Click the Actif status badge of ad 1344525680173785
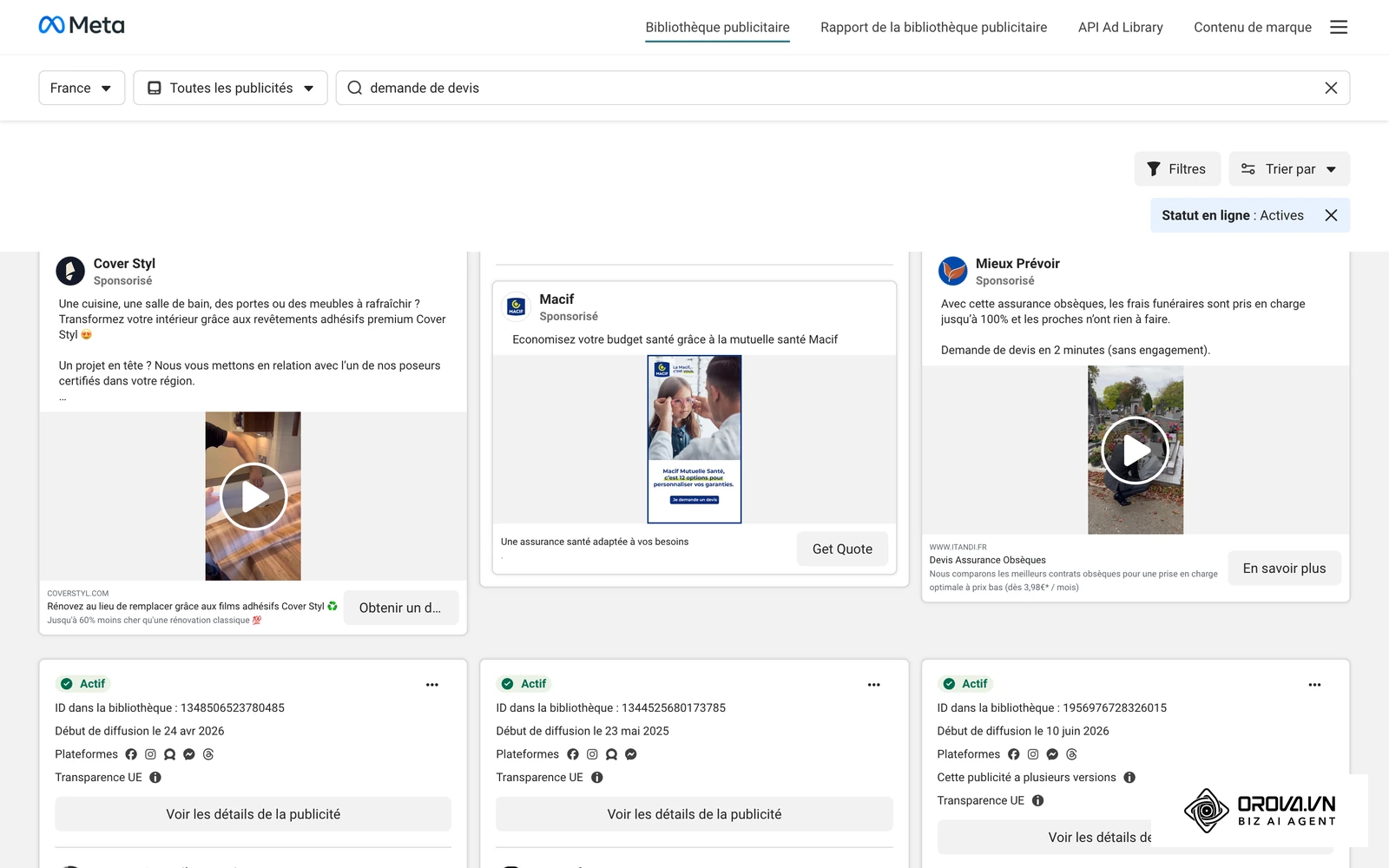Viewport: 1389px width, 868px height. [x=523, y=684]
